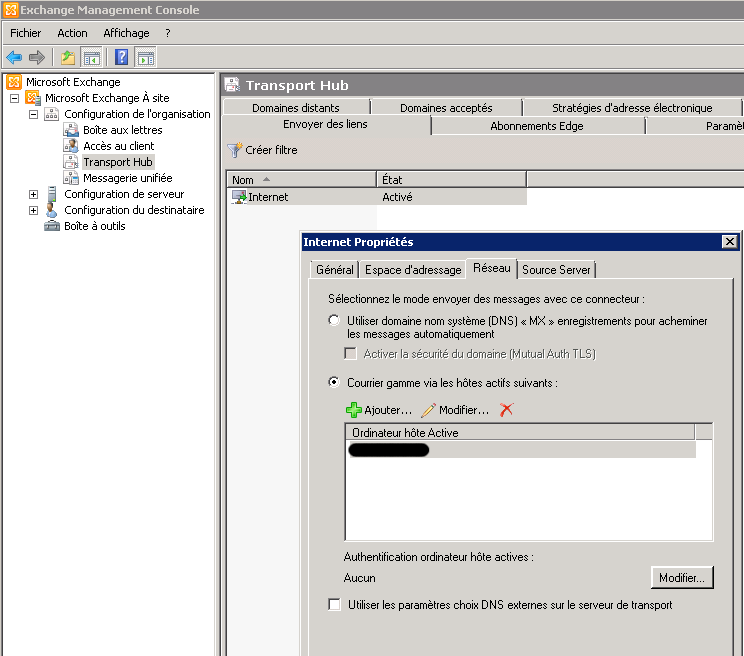Image resolution: width=744 pixels, height=656 pixels.
Task: Select the Transport Hub tree item label
Action: [x=118, y=162]
